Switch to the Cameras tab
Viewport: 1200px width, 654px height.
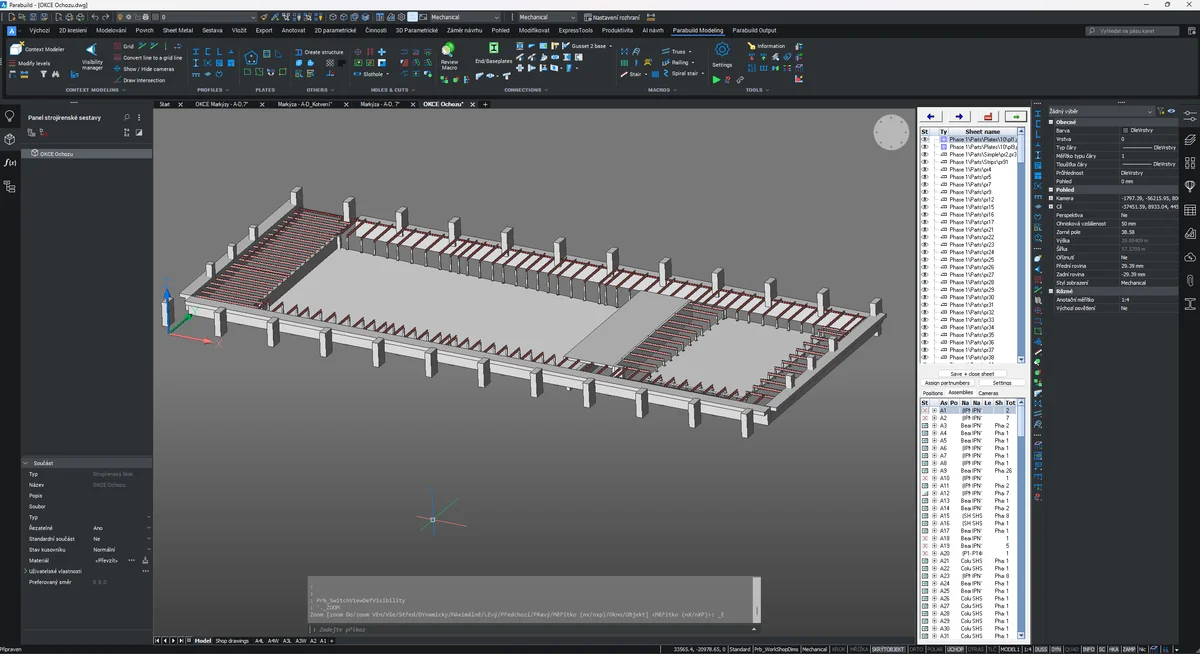pos(988,393)
